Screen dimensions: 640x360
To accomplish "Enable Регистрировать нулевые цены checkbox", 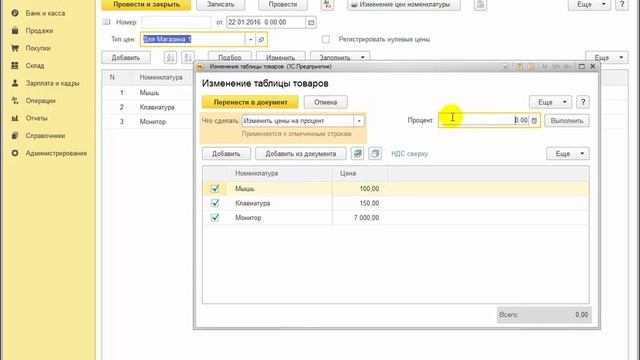I will coord(326,39).
